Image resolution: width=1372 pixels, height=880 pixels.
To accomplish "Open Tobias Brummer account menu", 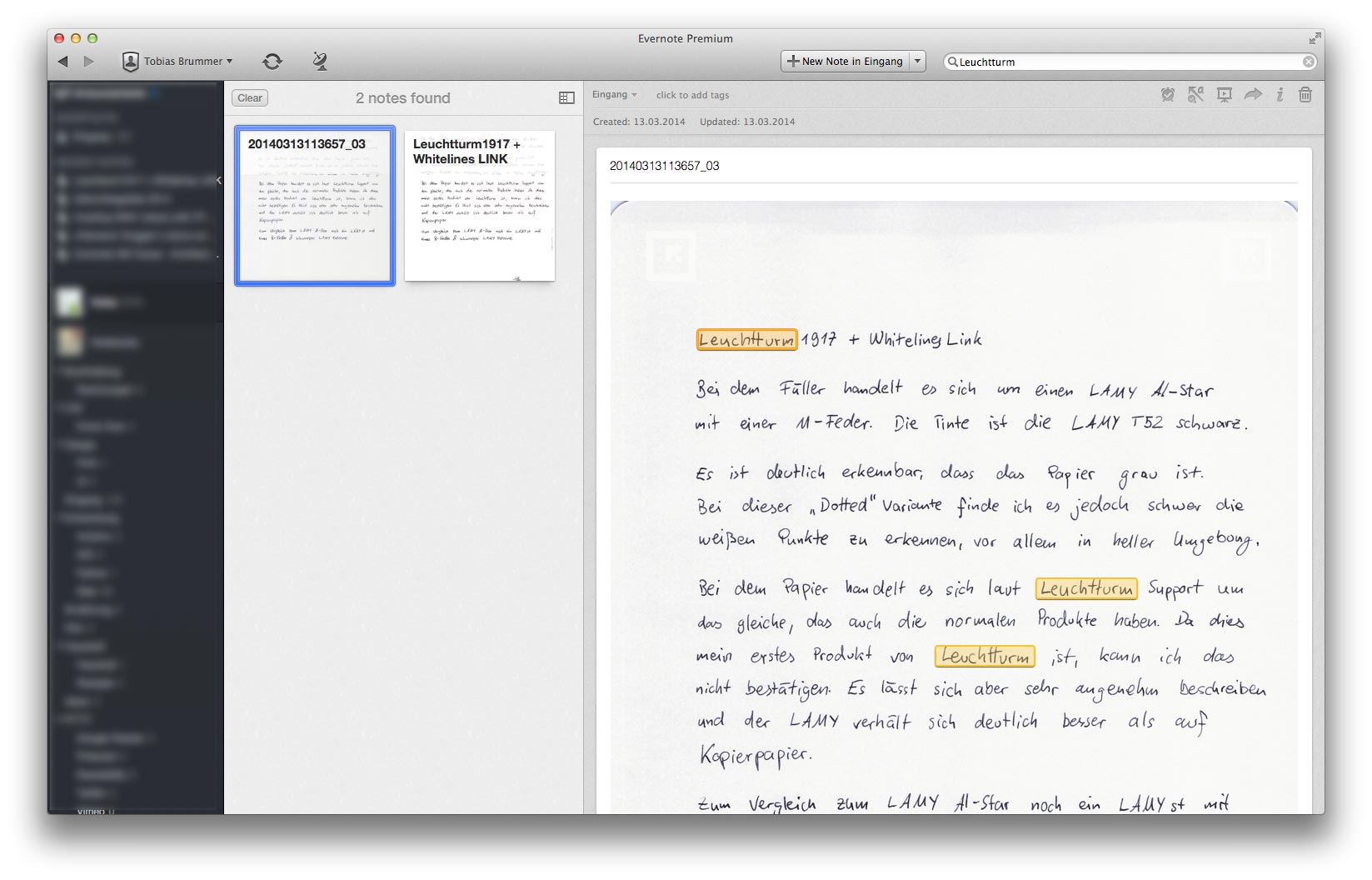I will [177, 62].
